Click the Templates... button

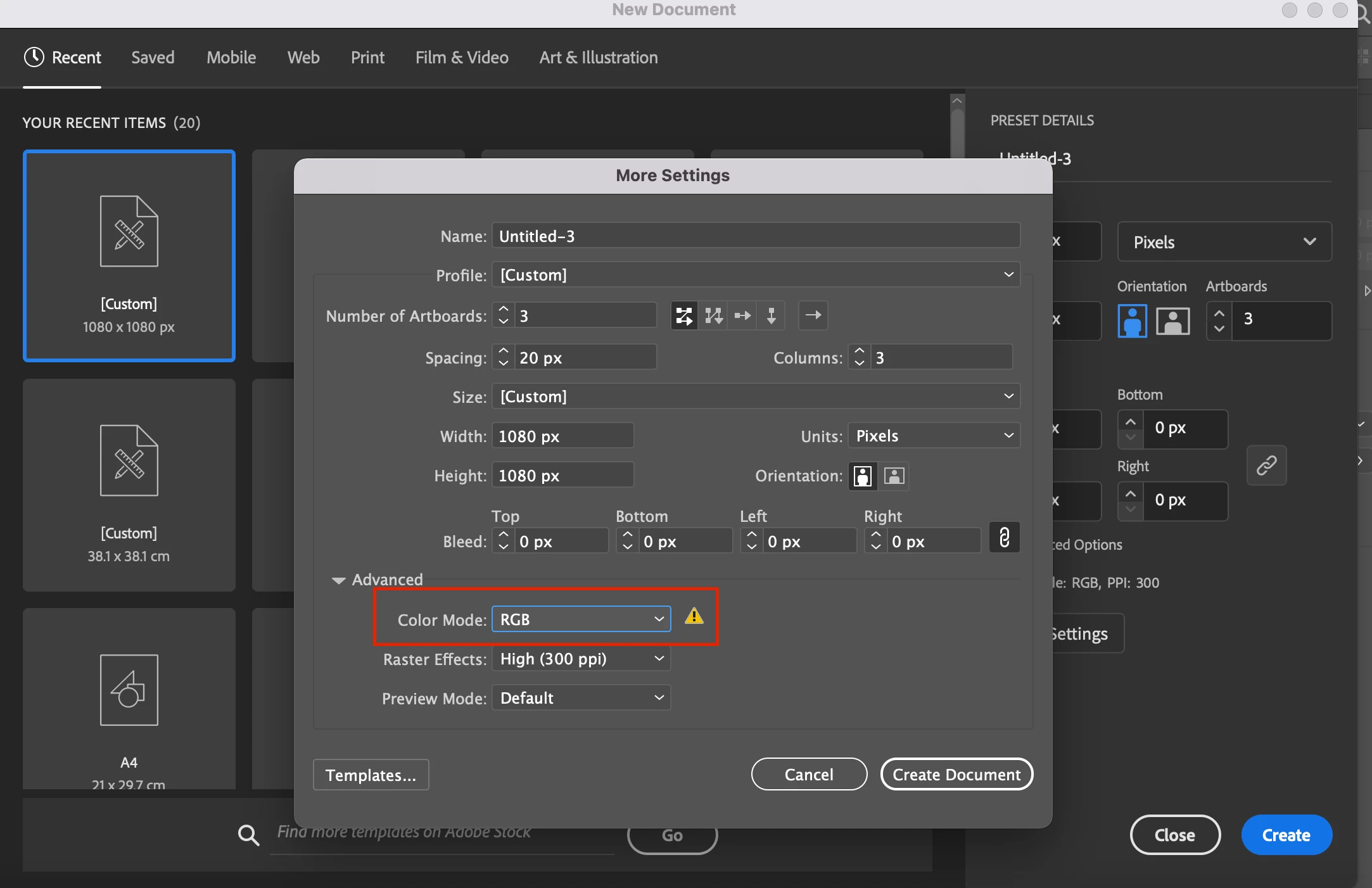(x=371, y=775)
